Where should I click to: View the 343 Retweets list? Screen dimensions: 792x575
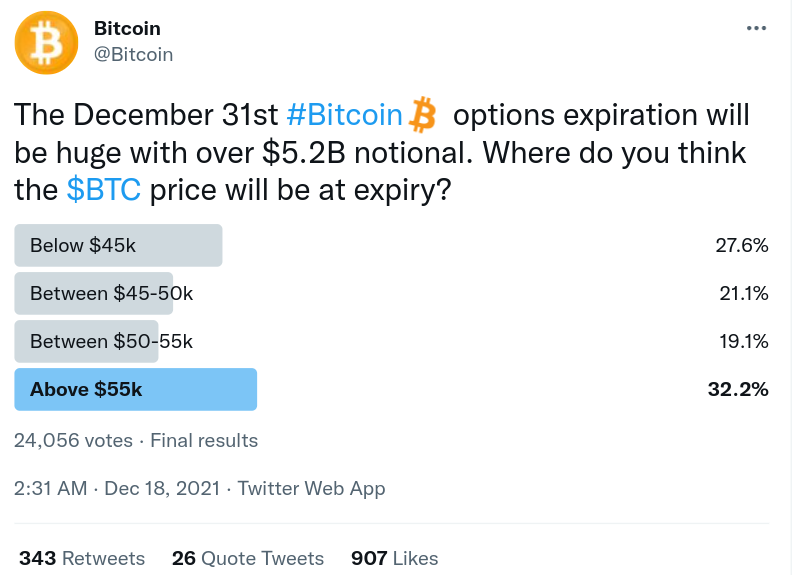tap(82, 558)
